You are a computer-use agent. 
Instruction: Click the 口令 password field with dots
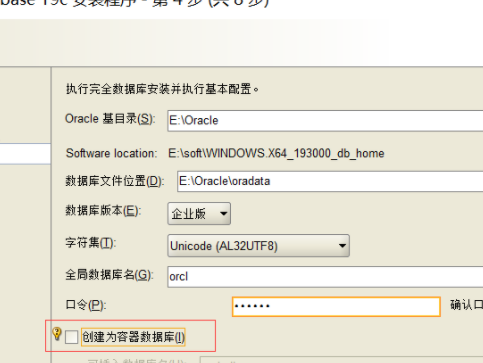coord(336,306)
